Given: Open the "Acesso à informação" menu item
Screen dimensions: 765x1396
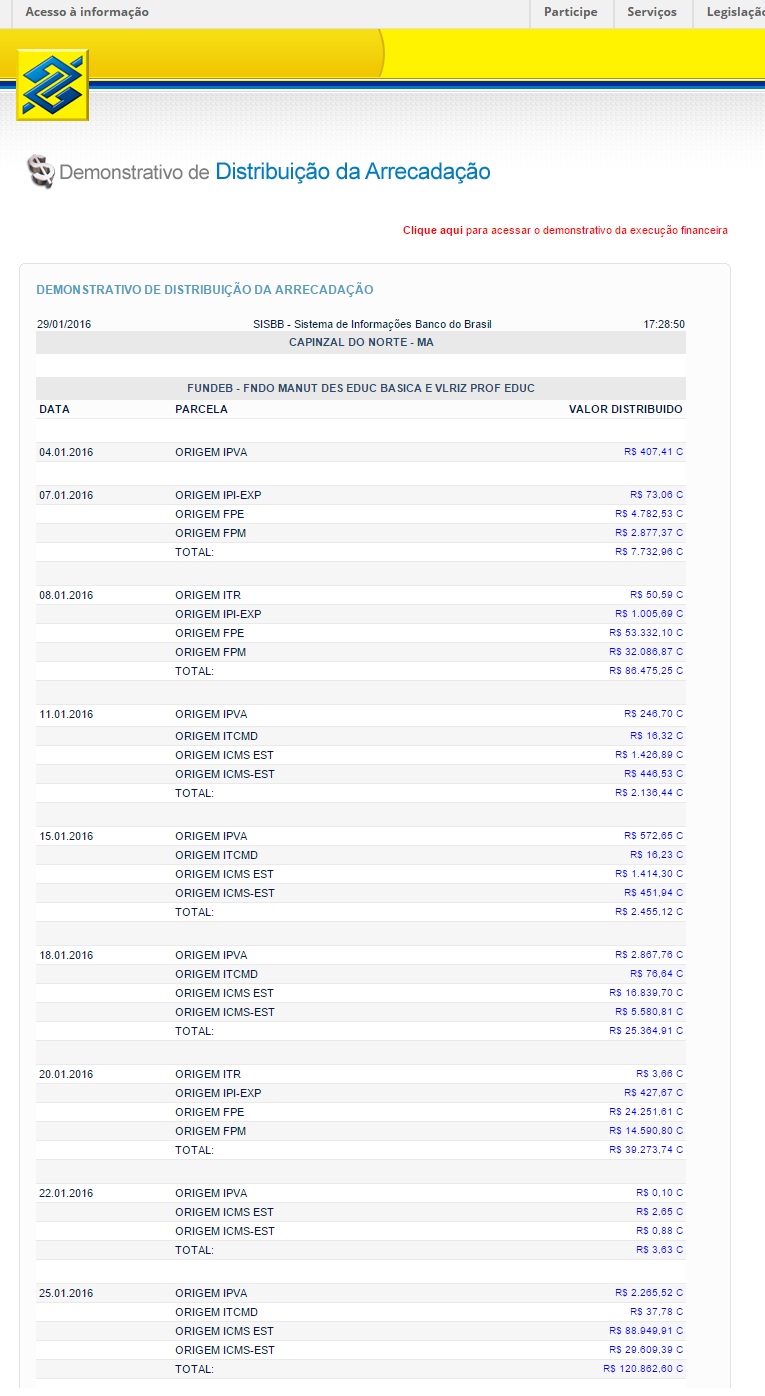Looking at the screenshot, I should (87, 12).
